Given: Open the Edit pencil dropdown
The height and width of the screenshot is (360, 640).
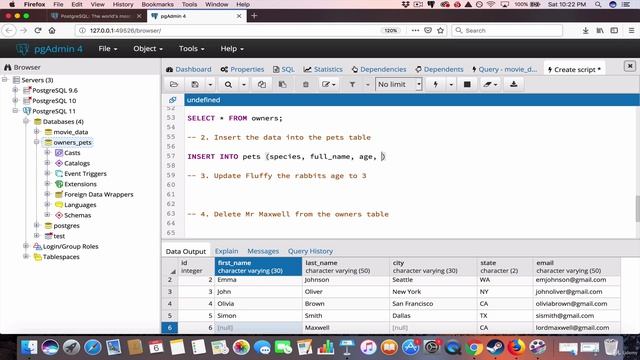Looking at the screenshot, I should coord(328,84).
